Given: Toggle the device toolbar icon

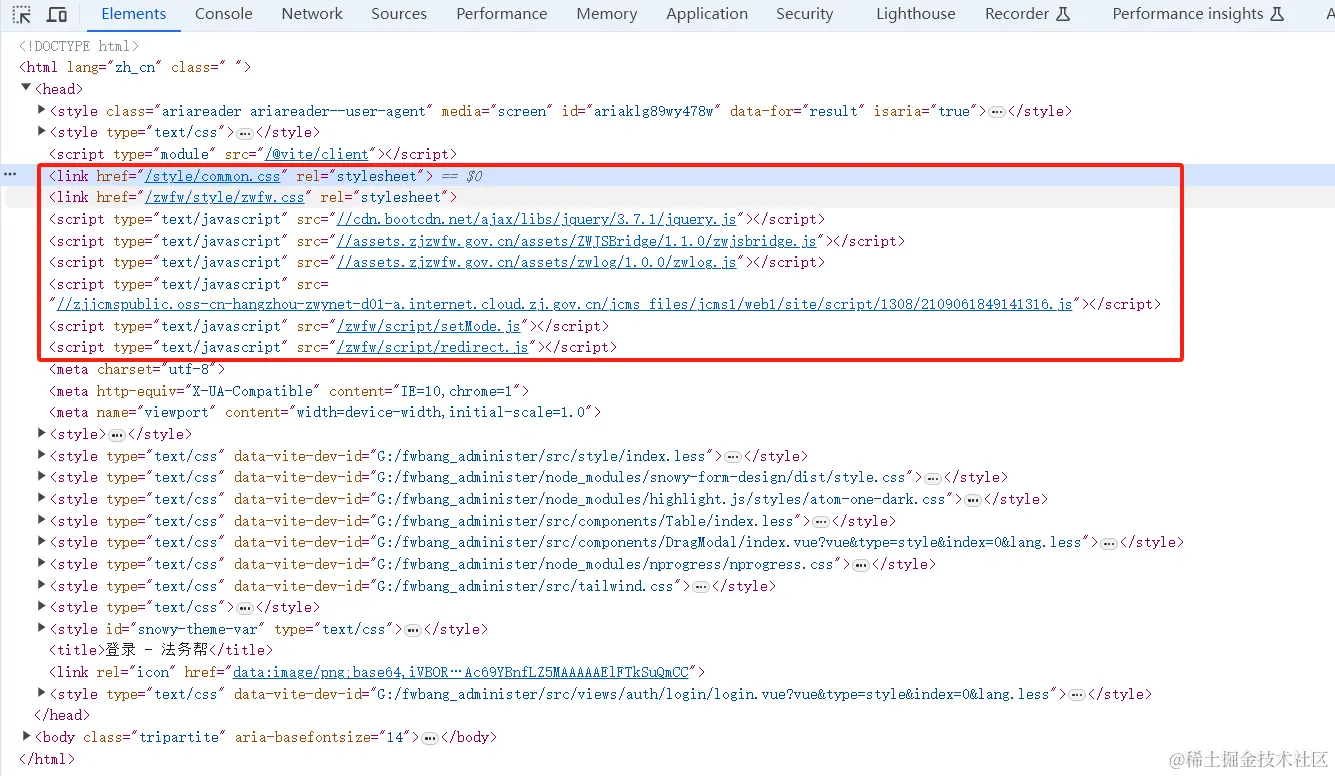Looking at the screenshot, I should click(58, 15).
